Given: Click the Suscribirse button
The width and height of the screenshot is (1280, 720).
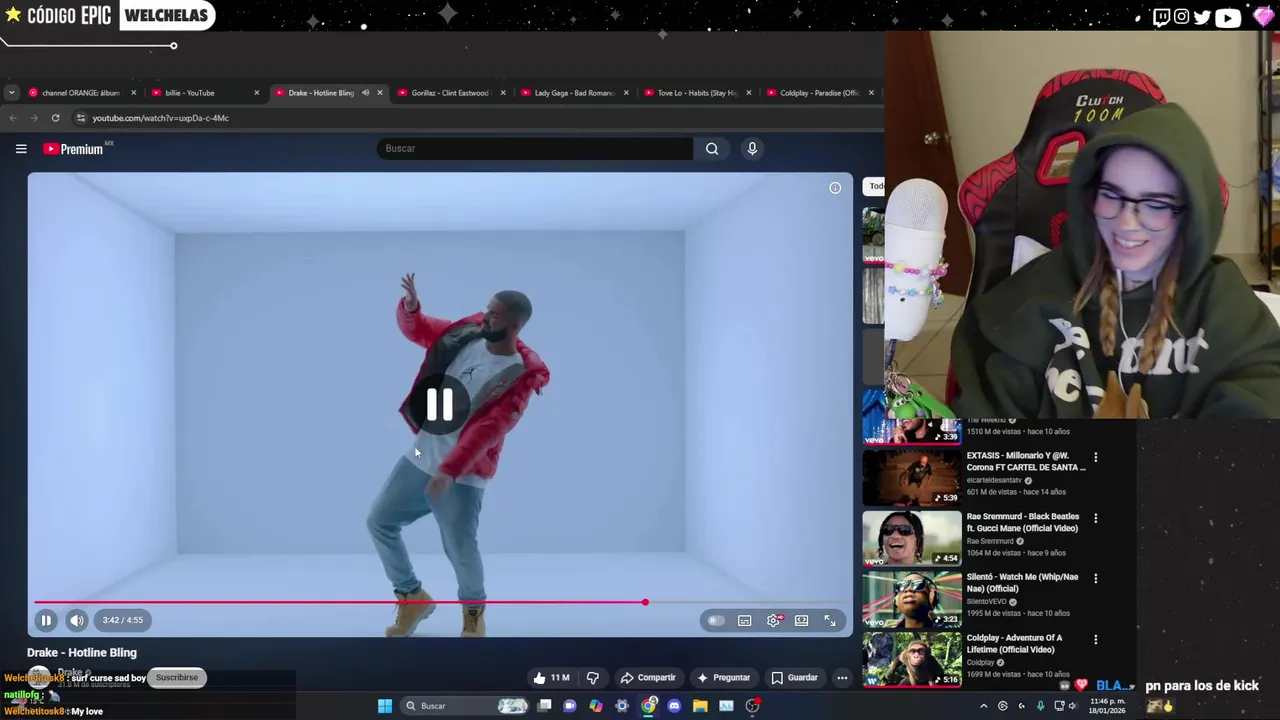Looking at the screenshot, I should 177,678.
